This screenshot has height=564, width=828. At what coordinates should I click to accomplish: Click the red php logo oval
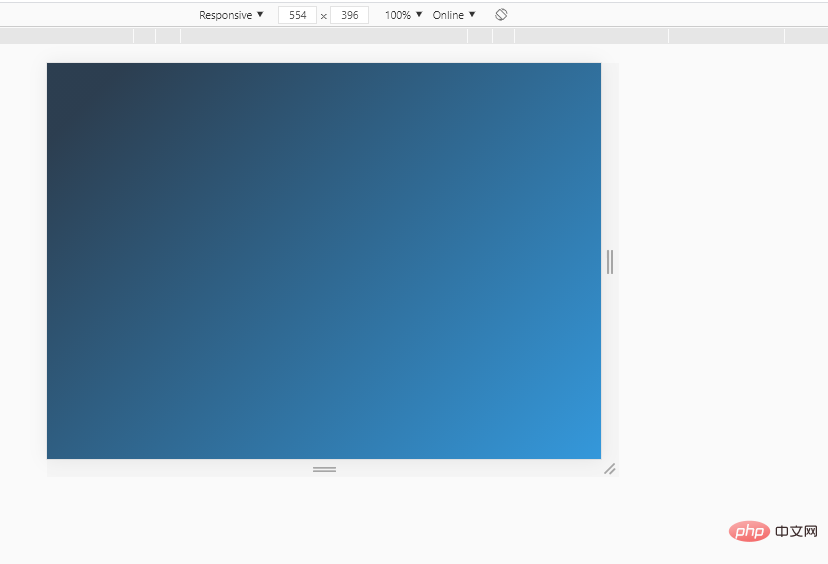[746, 531]
